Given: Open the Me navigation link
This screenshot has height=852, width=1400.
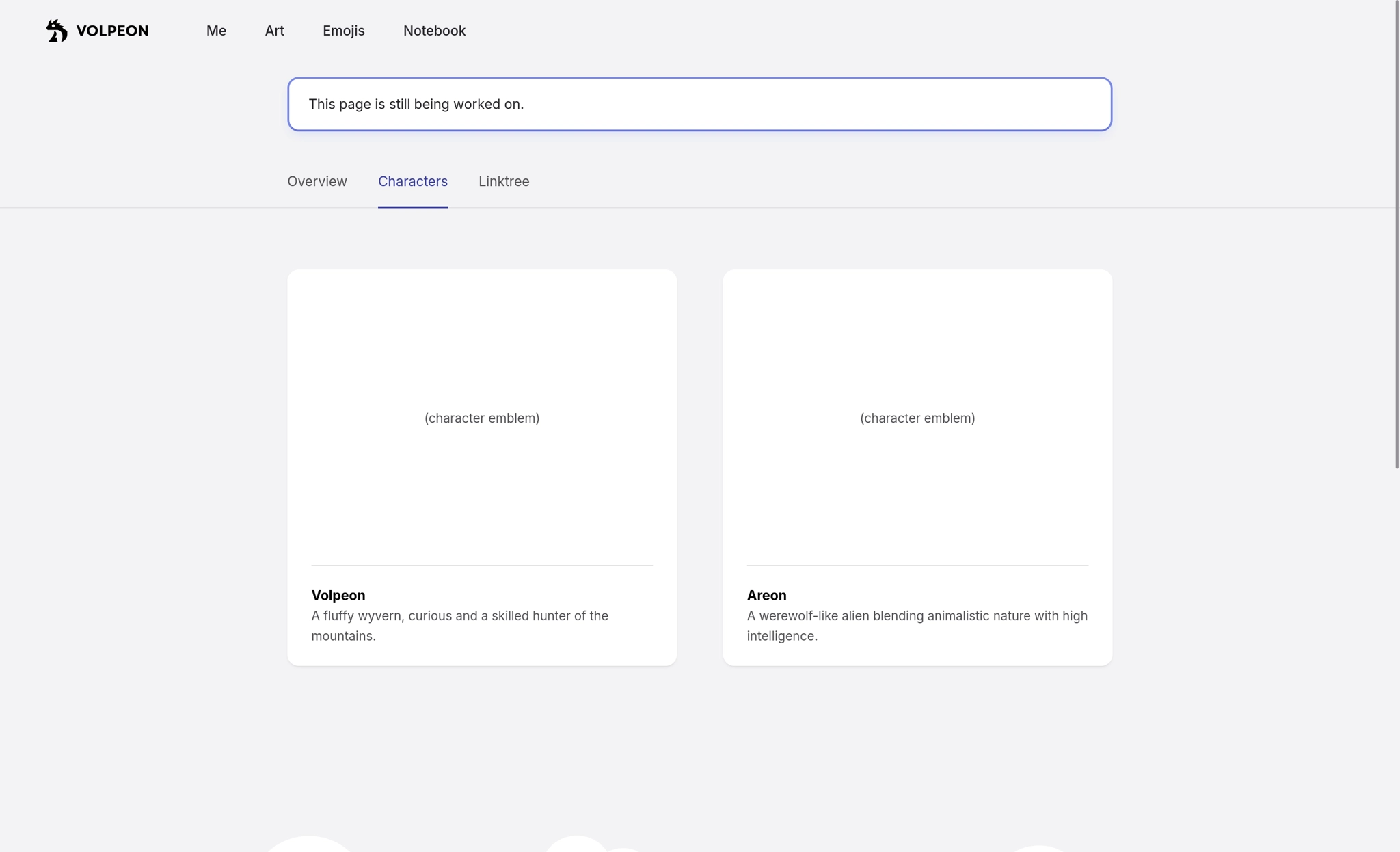Looking at the screenshot, I should [x=216, y=31].
